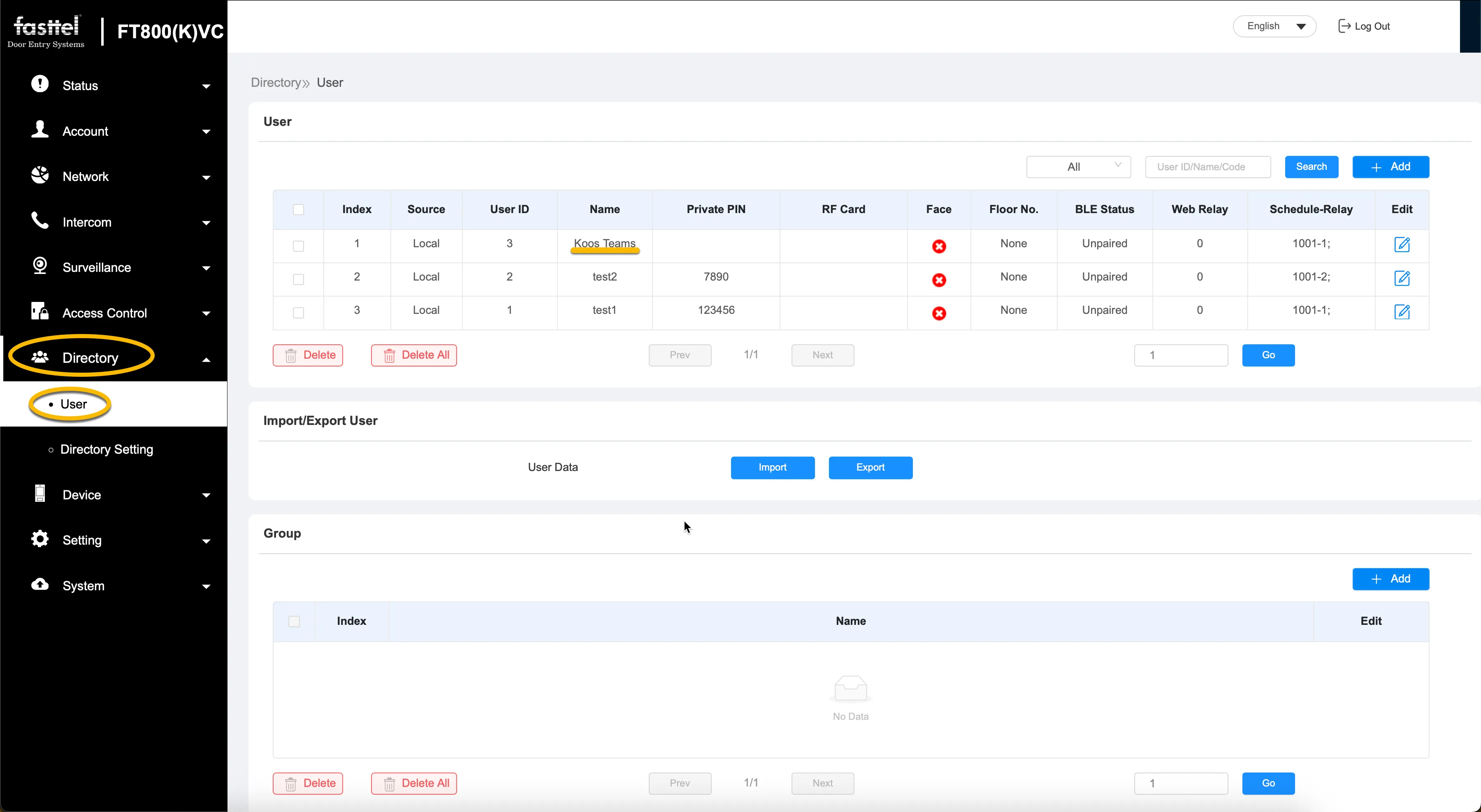Click the Access Control lock icon
1481x812 pixels.
(39, 311)
